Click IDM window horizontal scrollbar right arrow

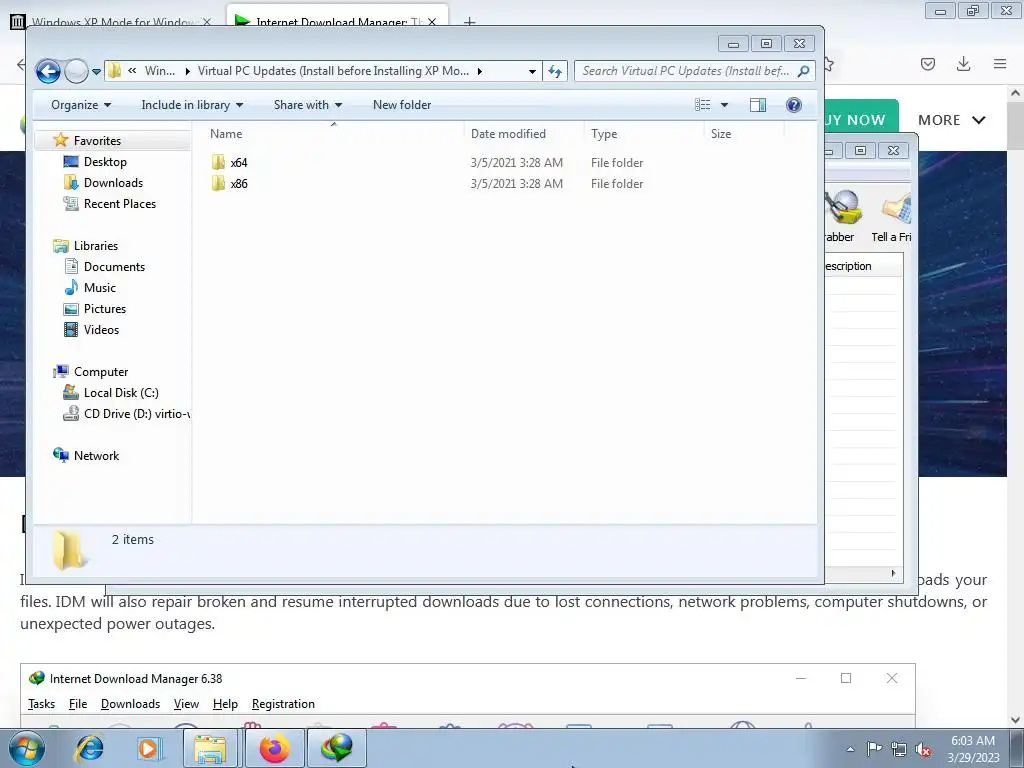click(893, 573)
